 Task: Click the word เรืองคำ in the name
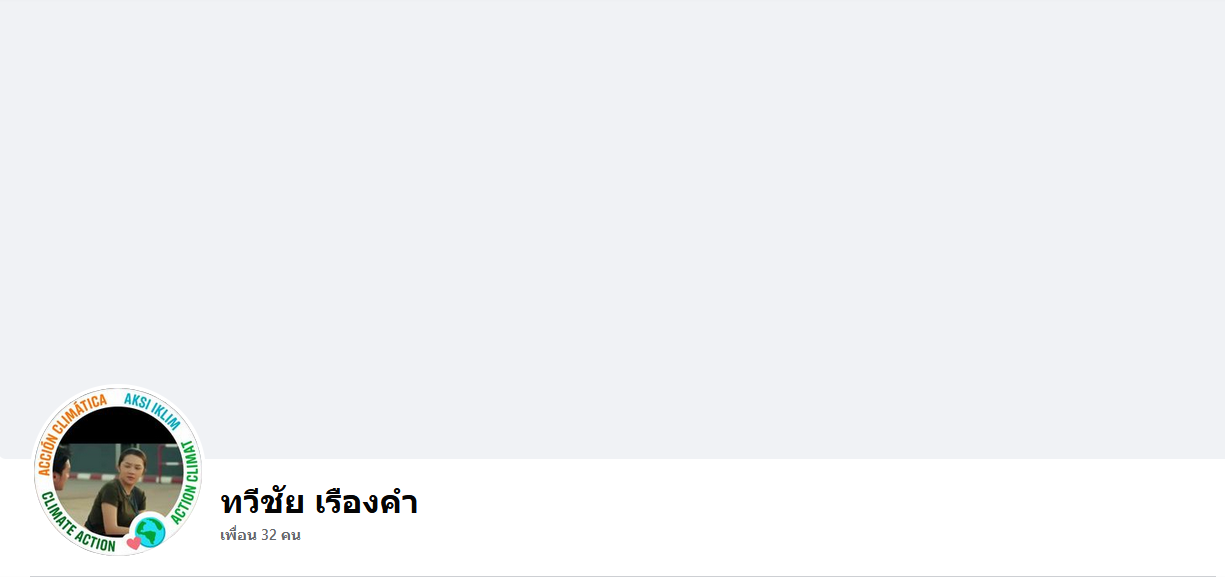click(366, 502)
